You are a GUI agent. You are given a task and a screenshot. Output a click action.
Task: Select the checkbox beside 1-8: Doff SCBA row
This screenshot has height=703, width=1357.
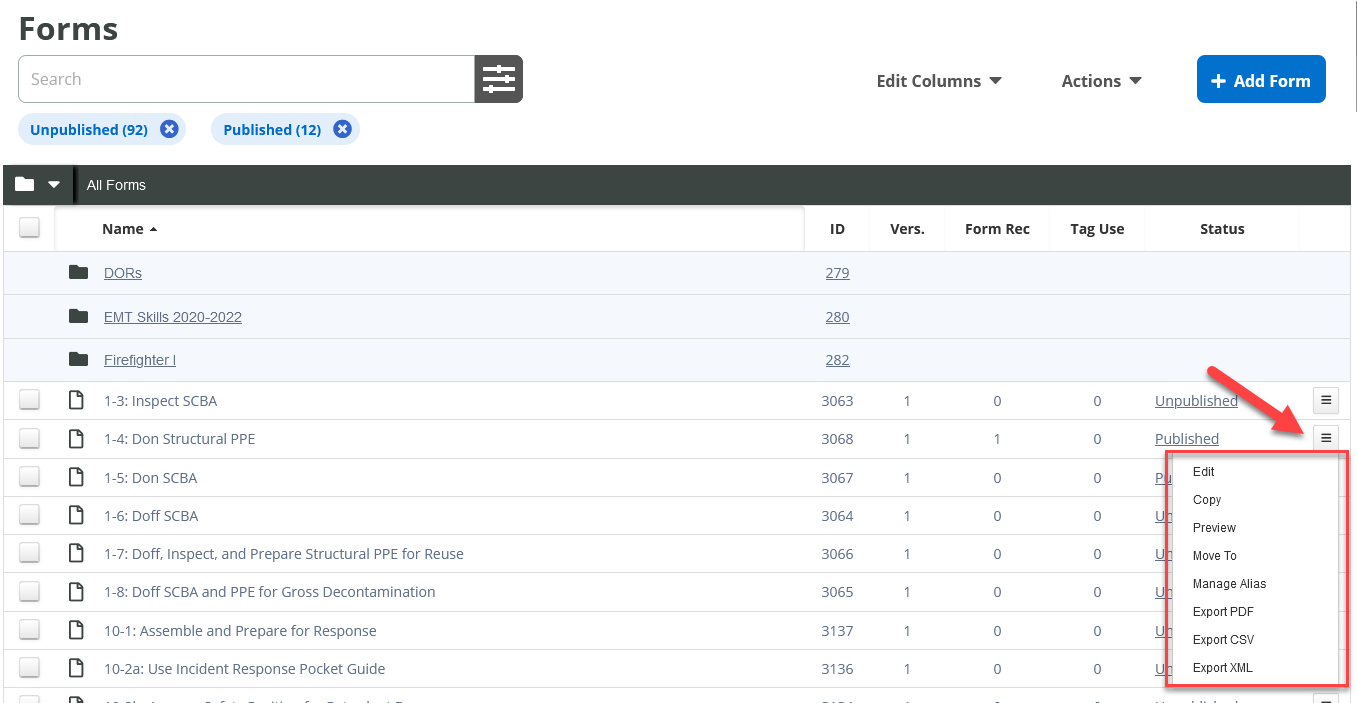[29, 591]
